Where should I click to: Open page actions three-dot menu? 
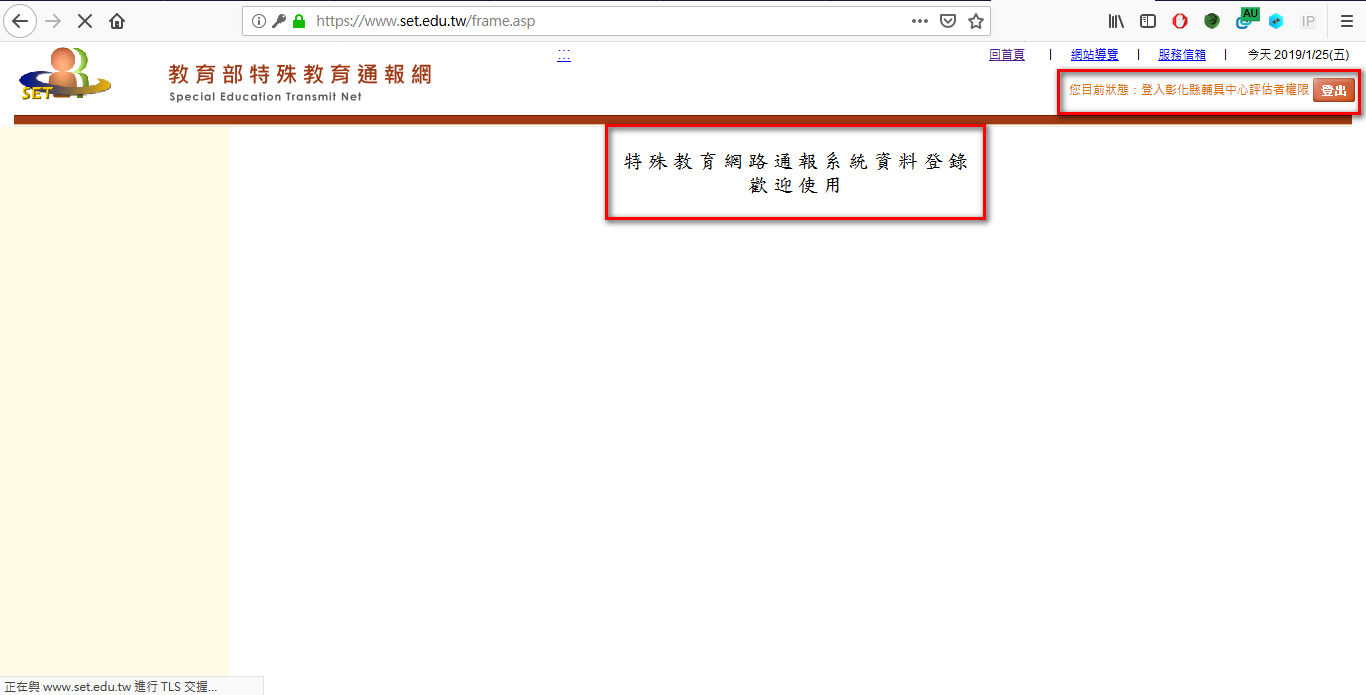pyautogui.click(x=920, y=20)
